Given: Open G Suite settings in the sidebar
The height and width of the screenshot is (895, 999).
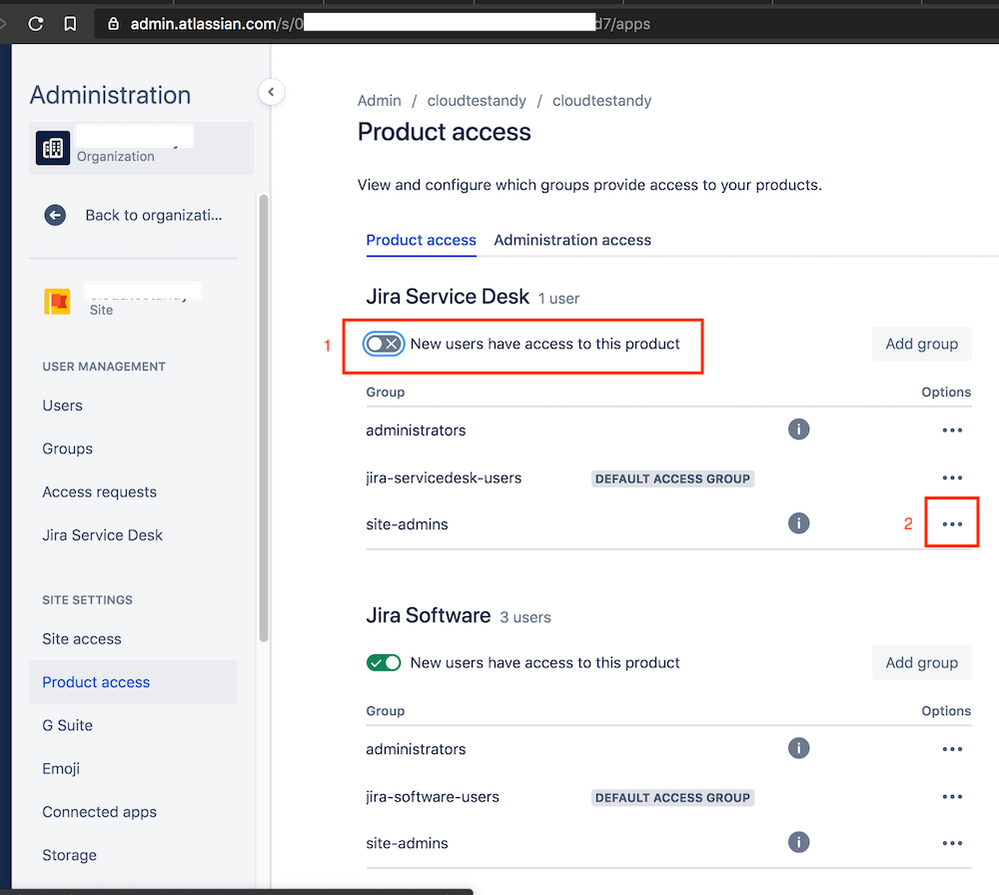Looking at the screenshot, I should [68, 726].
